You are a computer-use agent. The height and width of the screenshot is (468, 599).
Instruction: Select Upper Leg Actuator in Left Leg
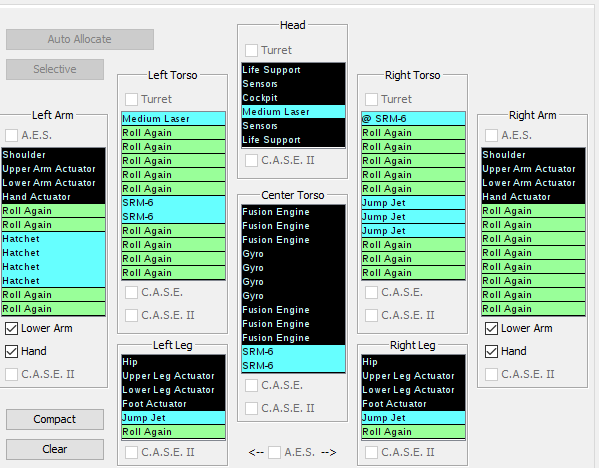173,376
